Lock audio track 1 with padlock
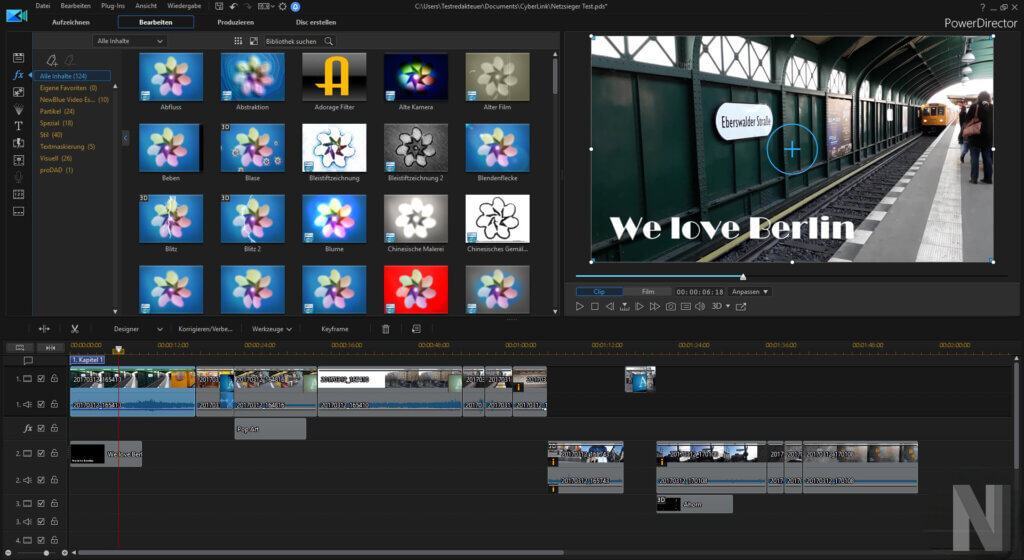The image size is (1024, 560). point(54,404)
